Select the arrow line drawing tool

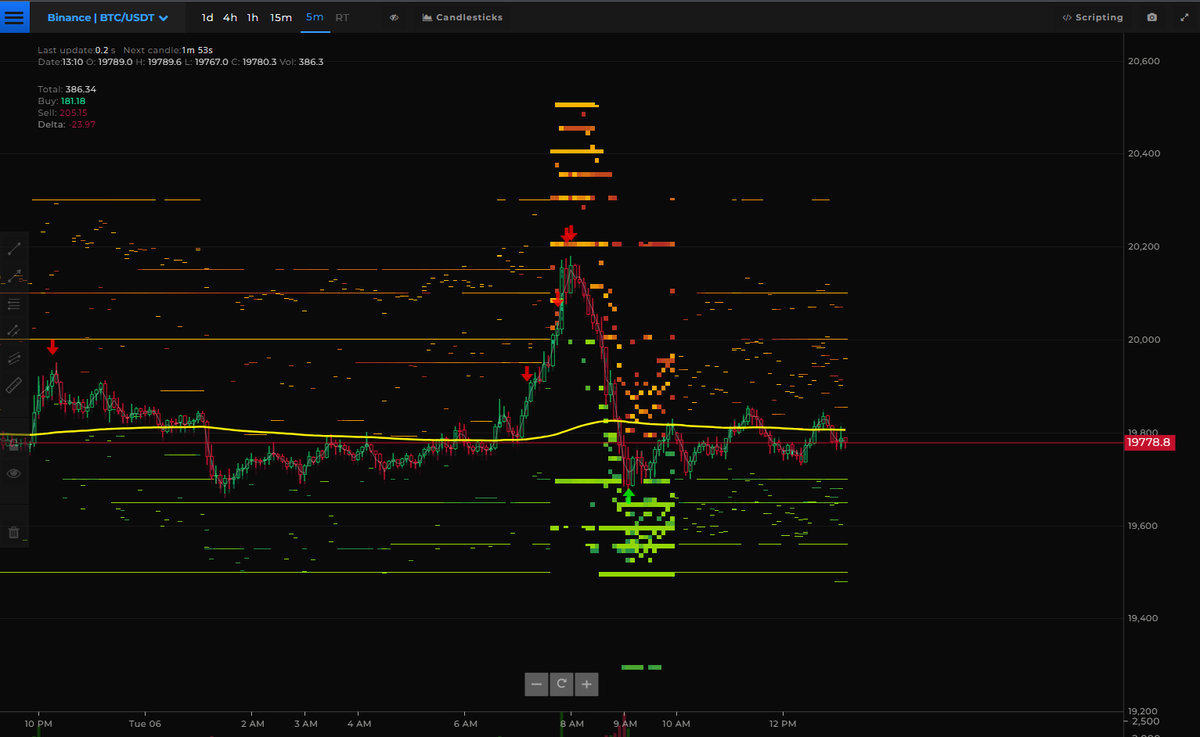tap(14, 276)
